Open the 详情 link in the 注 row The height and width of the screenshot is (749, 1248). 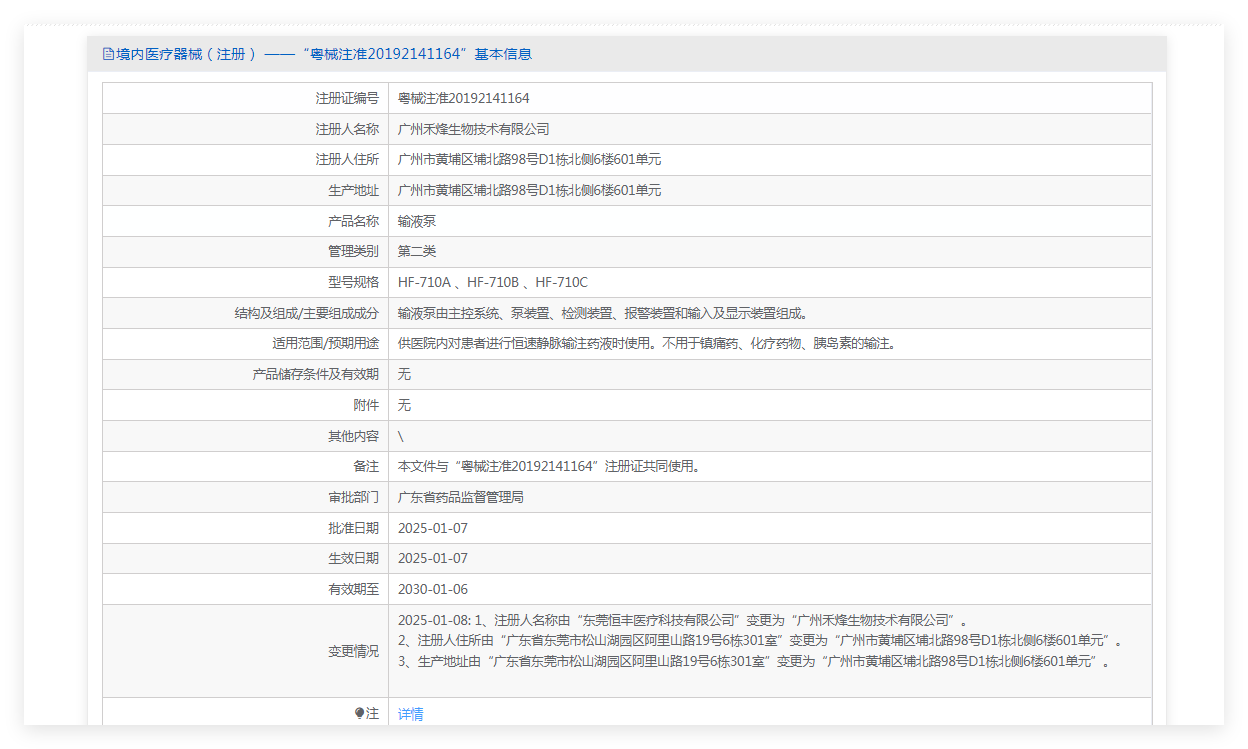(410, 714)
